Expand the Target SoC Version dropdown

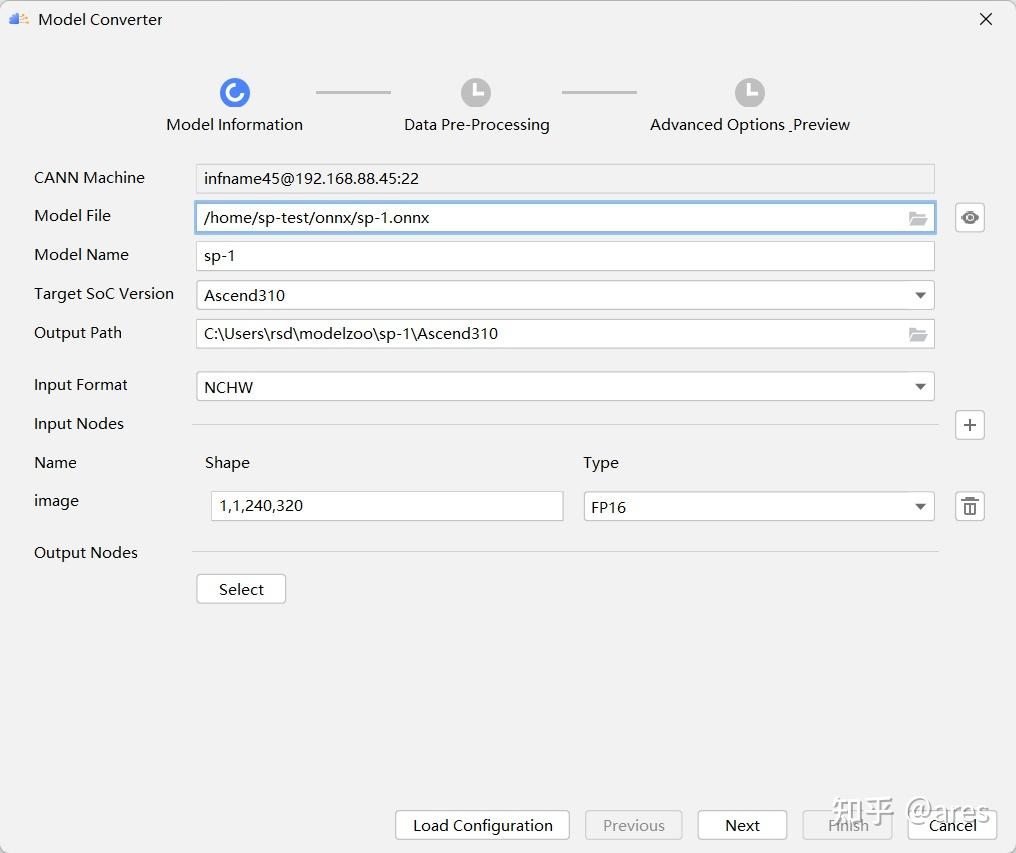[919, 295]
